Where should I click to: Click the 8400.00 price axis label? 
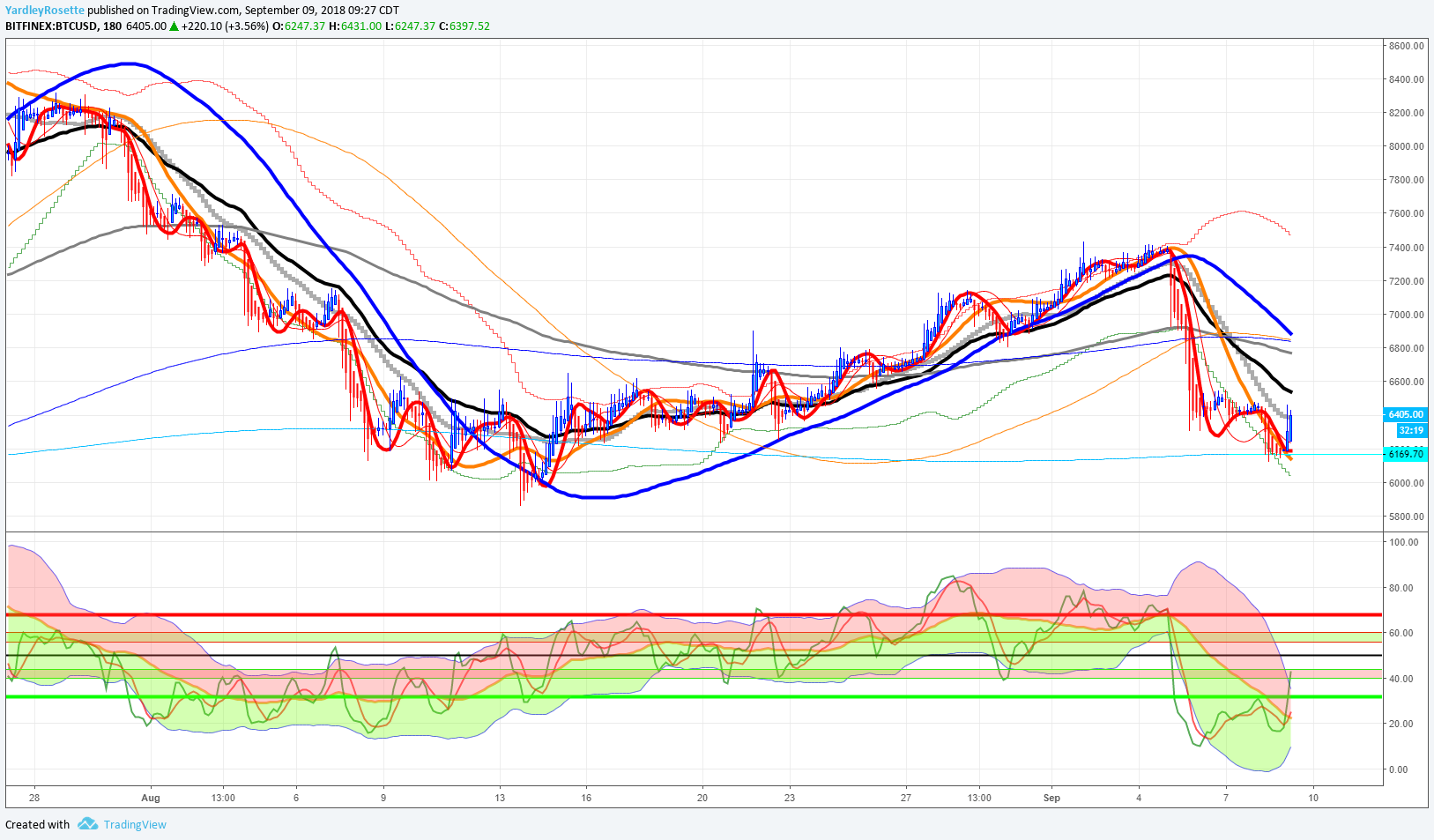tap(1406, 79)
